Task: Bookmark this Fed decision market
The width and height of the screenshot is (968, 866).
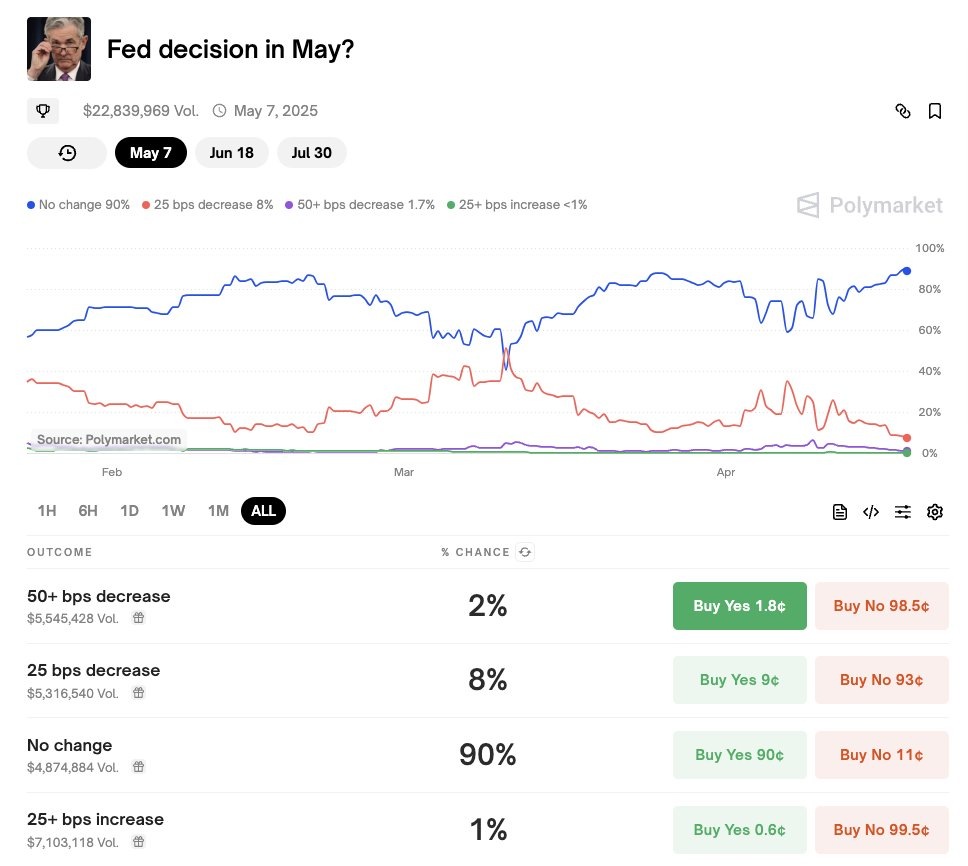Action: coord(935,111)
